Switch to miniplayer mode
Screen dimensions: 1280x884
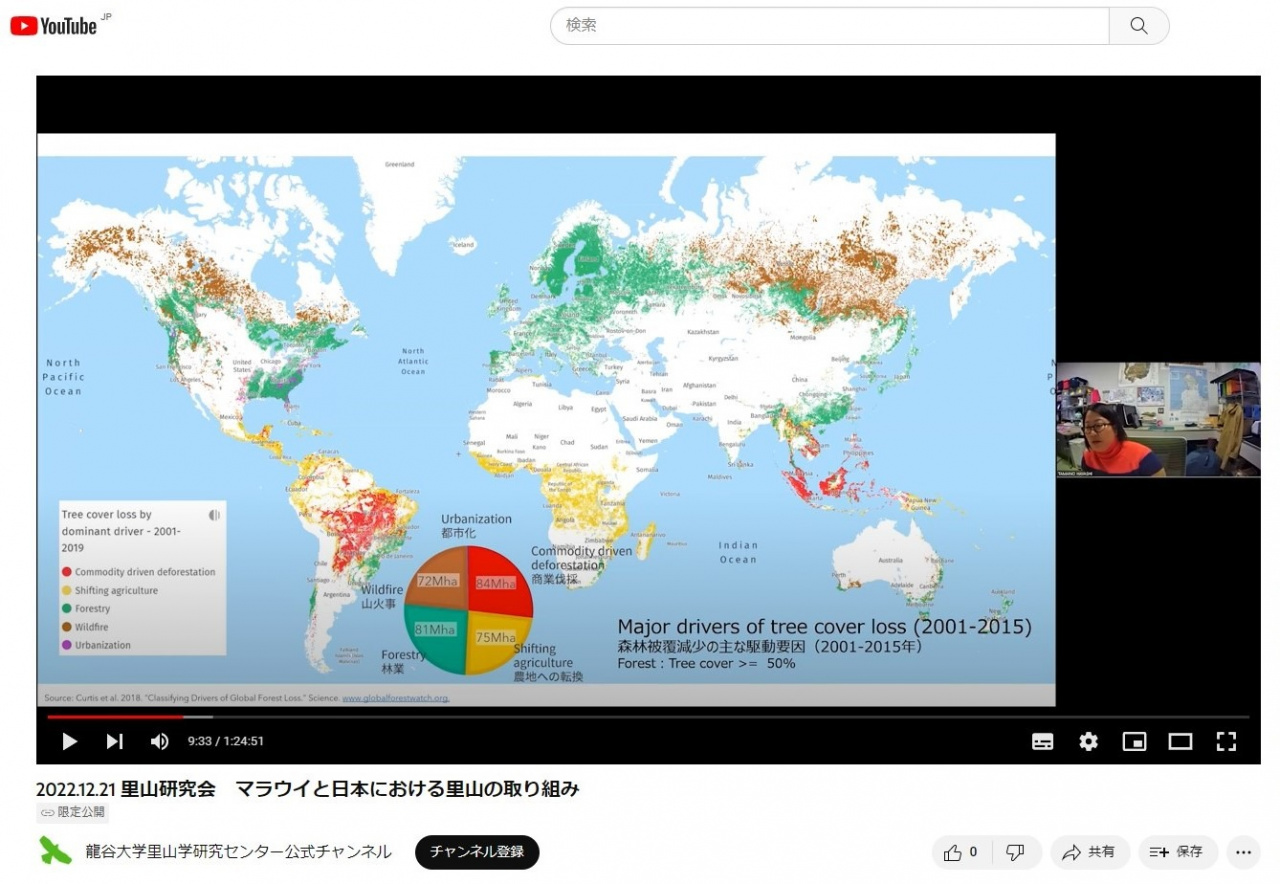click(1134, 741)
